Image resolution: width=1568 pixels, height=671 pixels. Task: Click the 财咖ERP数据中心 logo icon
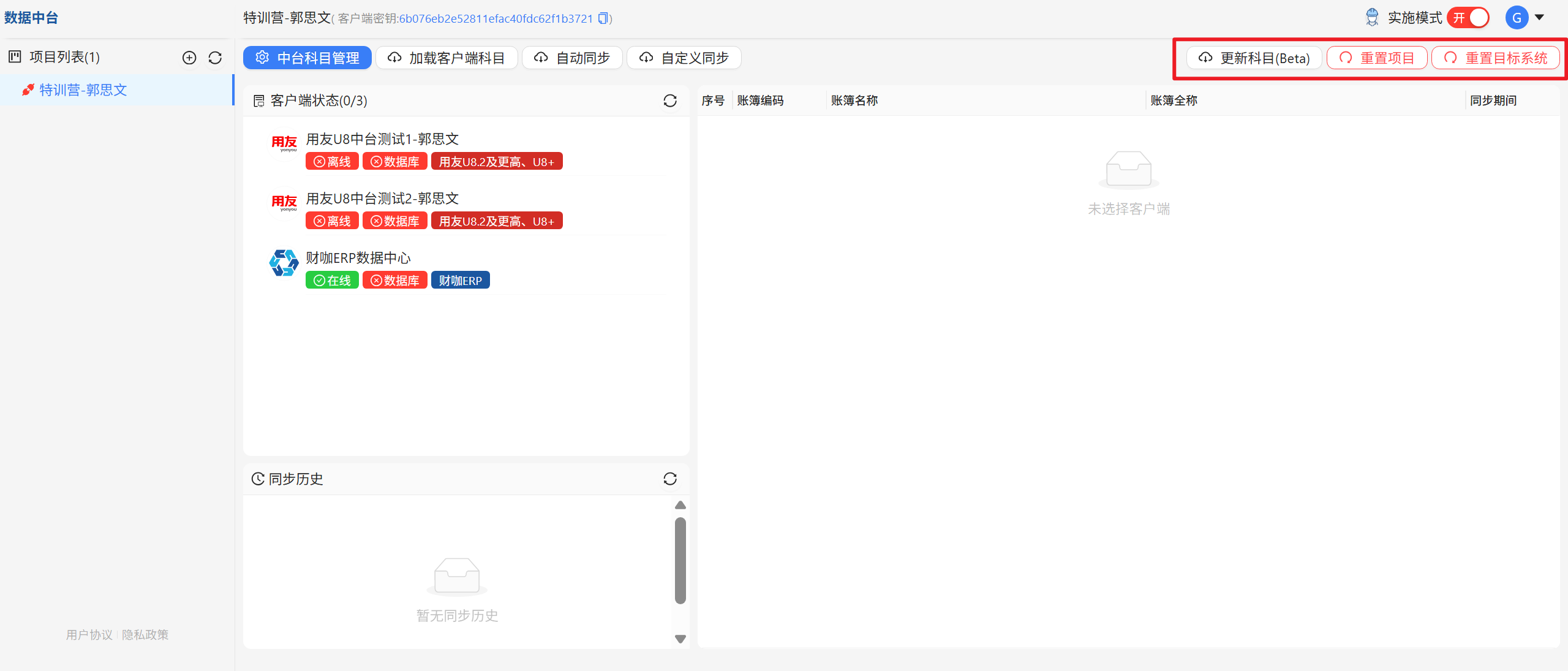click(x=284, y=263)
